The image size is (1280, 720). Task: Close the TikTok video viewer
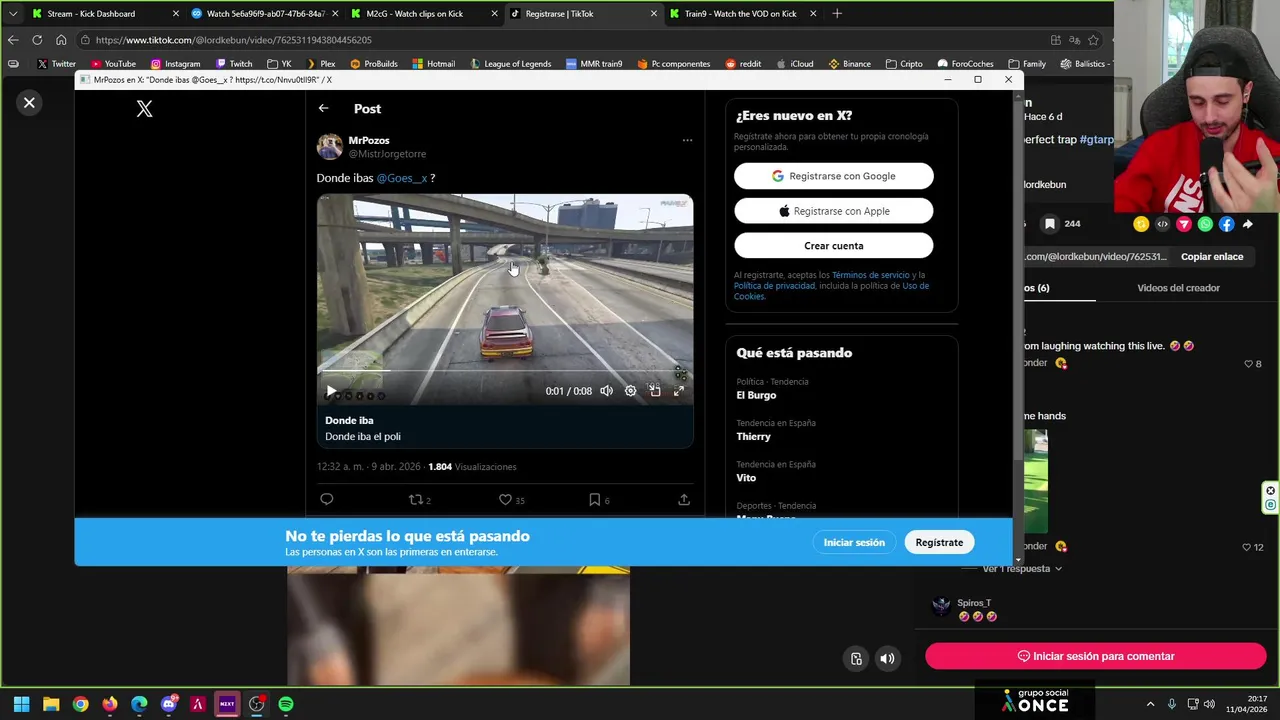[29, 103]
